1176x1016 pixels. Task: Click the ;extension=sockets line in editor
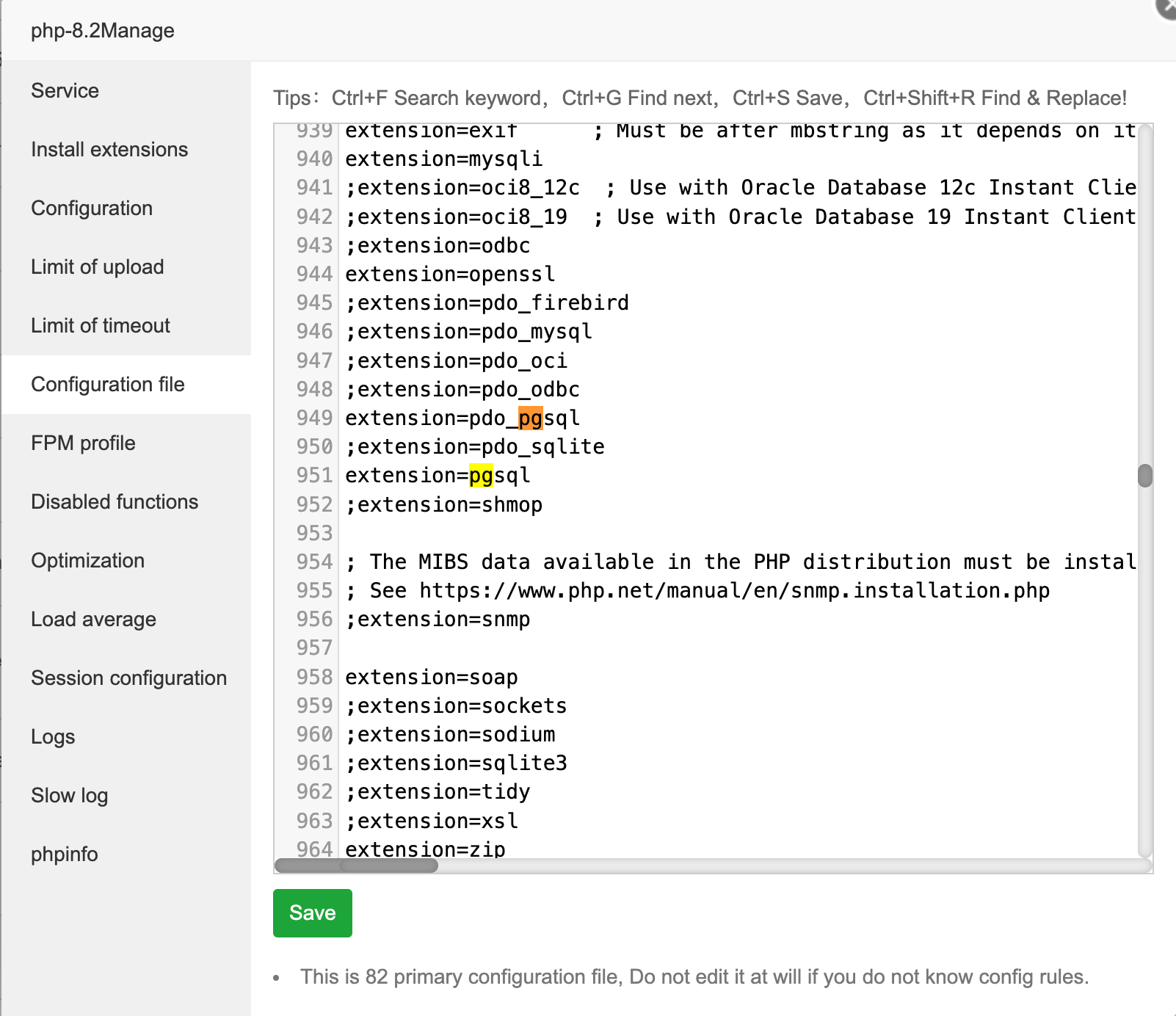tap(456, 706)
